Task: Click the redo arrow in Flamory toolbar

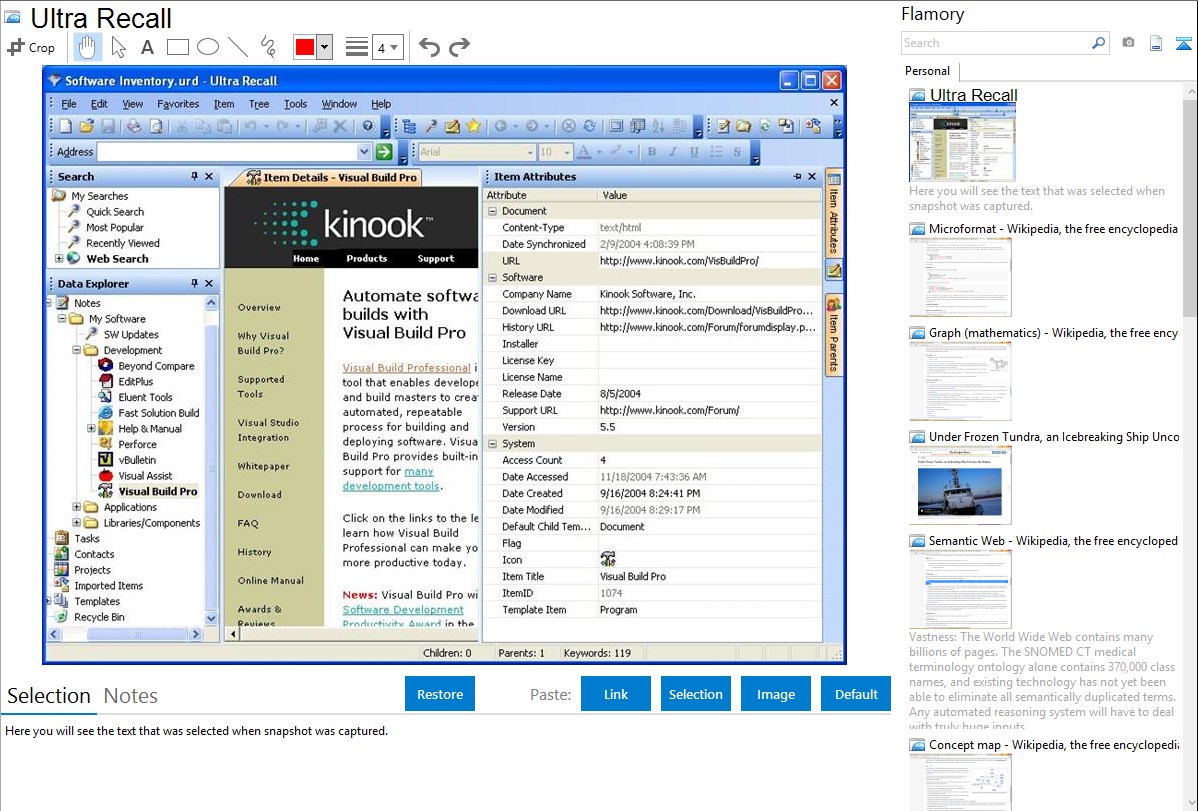Action: click(459, 47)
